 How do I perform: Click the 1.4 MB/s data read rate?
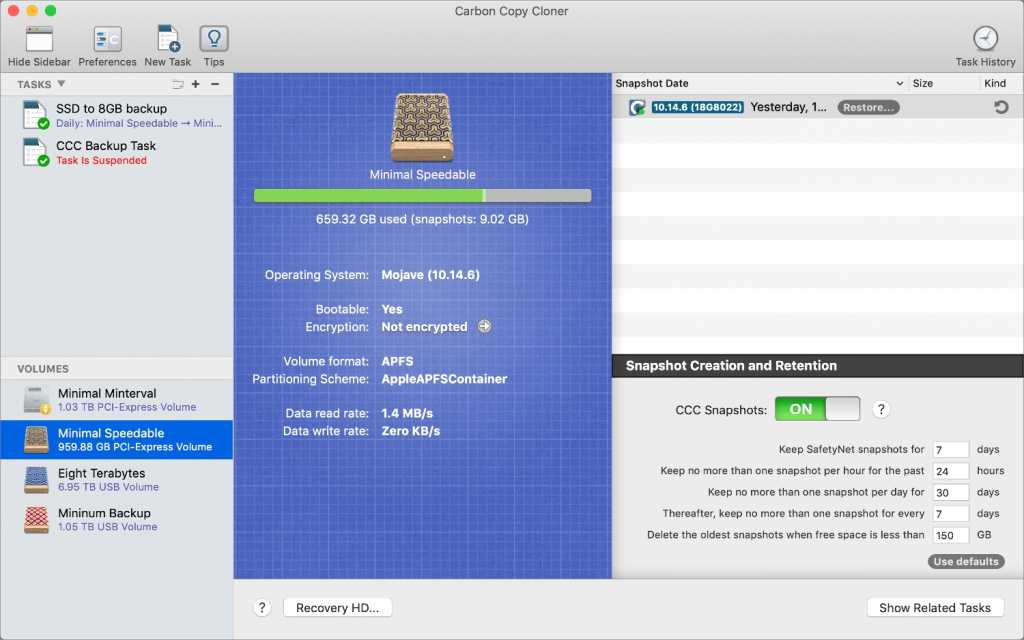tap(407, 413)
